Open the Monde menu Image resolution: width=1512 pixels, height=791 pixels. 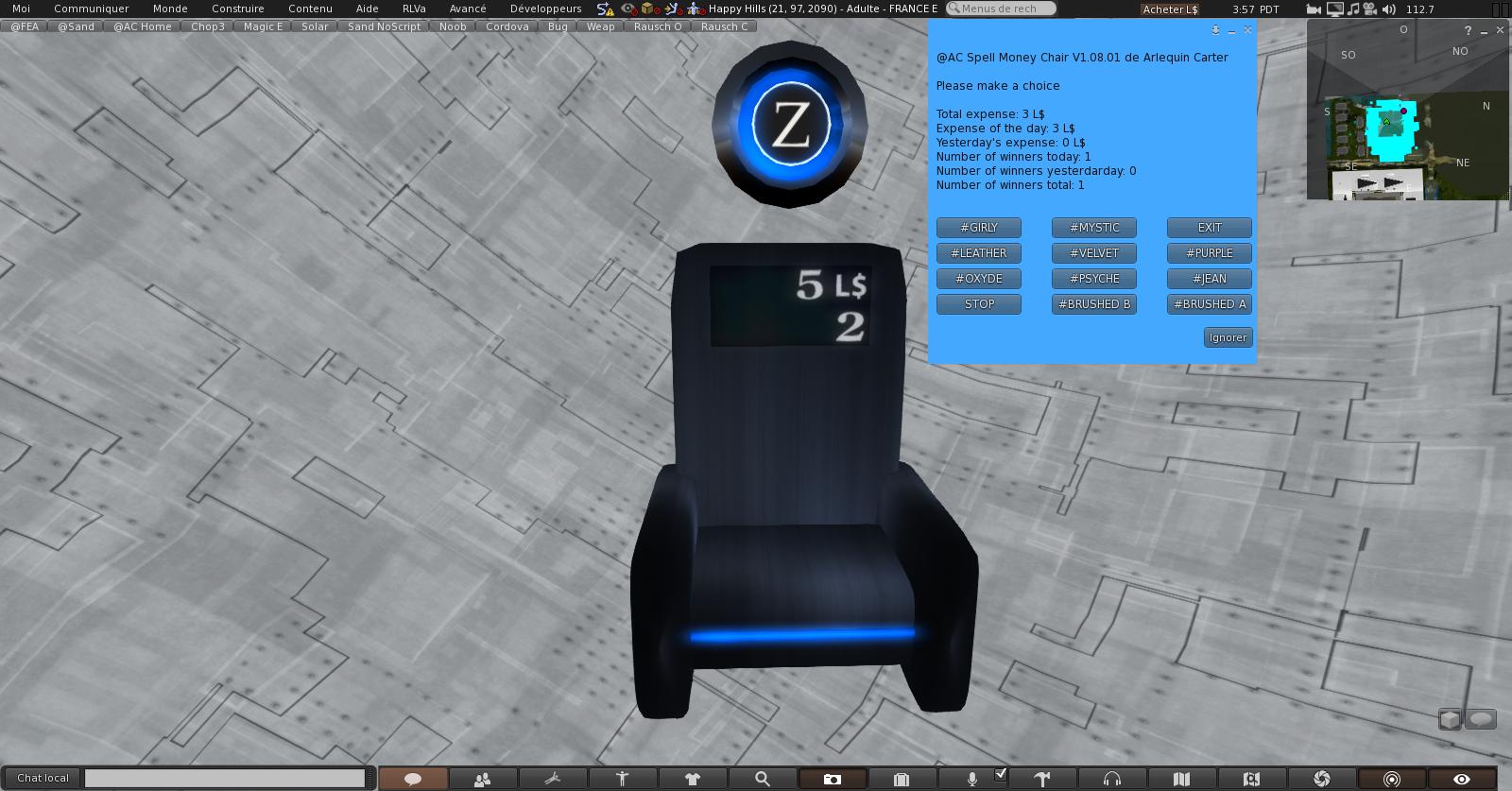[x=170, y=9]
